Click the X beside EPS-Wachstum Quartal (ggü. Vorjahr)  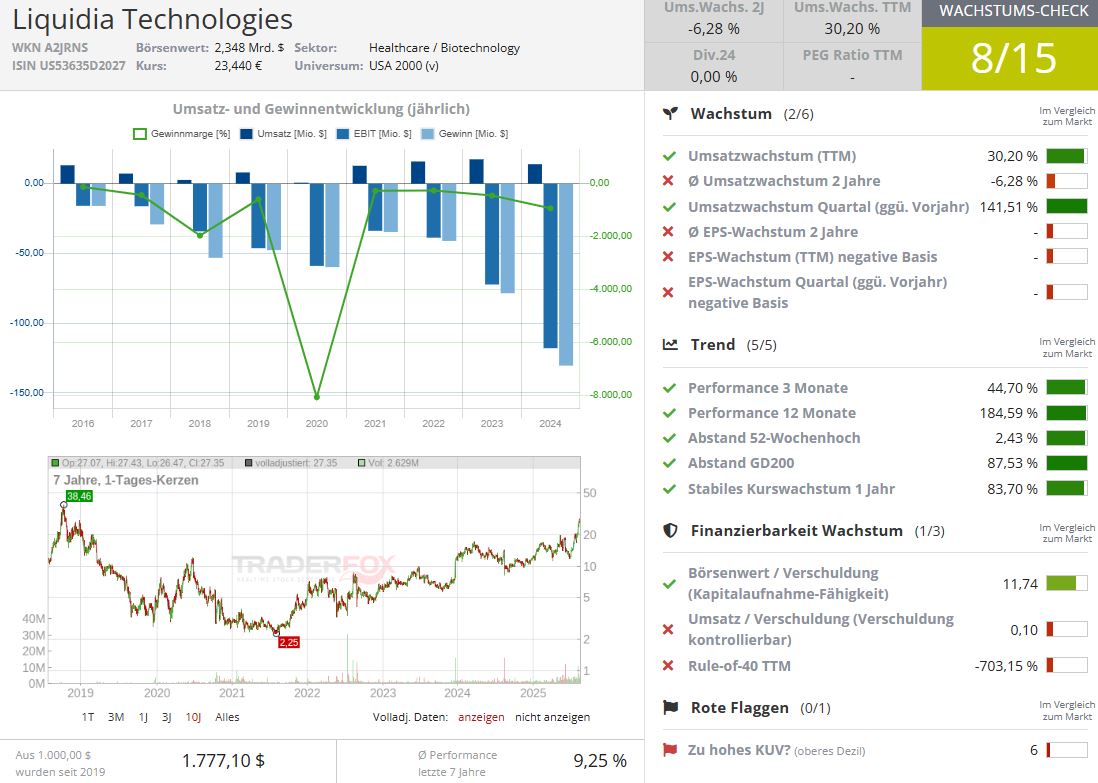click(x=668, y=292)
